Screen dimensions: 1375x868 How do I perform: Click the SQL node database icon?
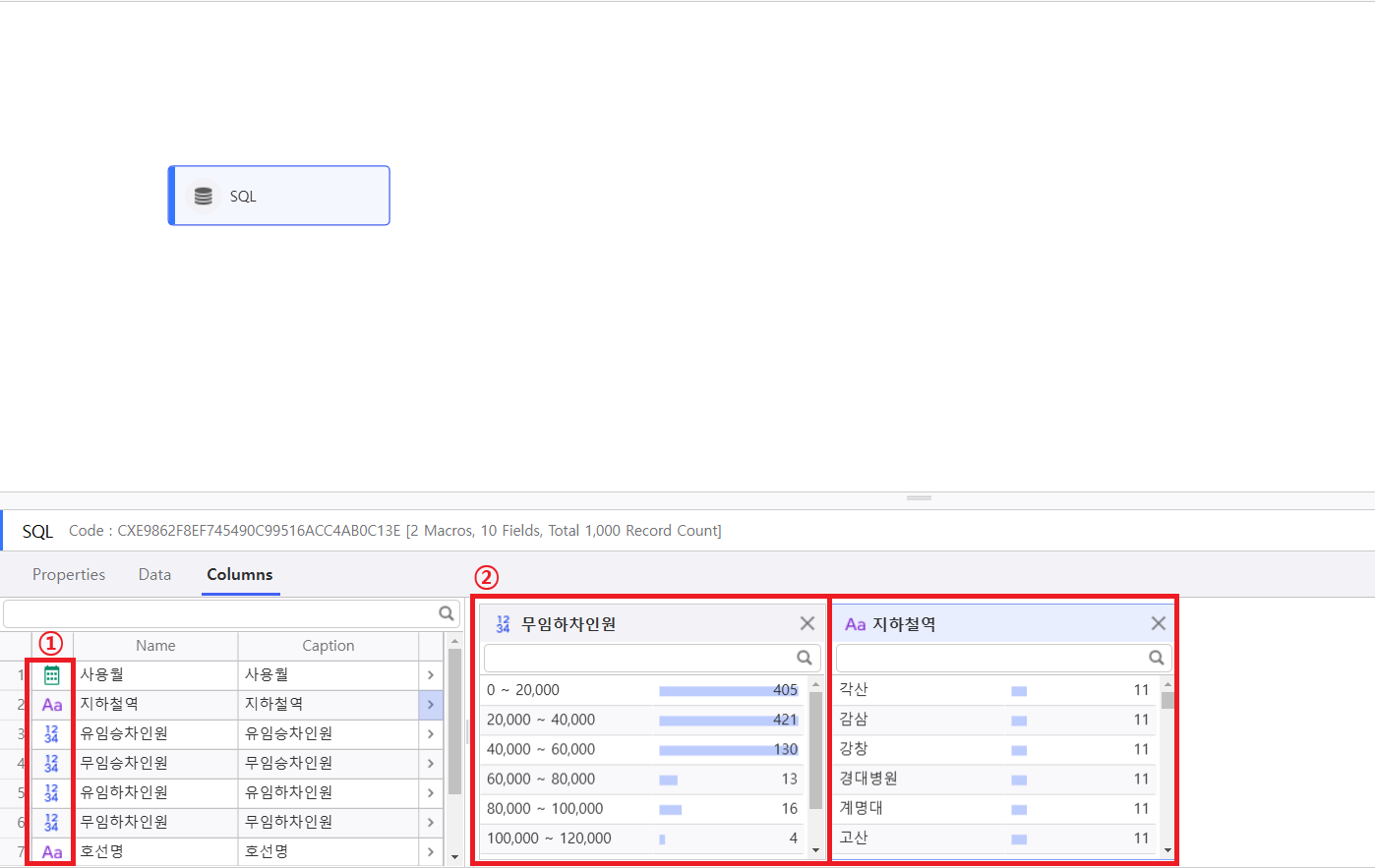pyautogui.click(x=204, y=197)
